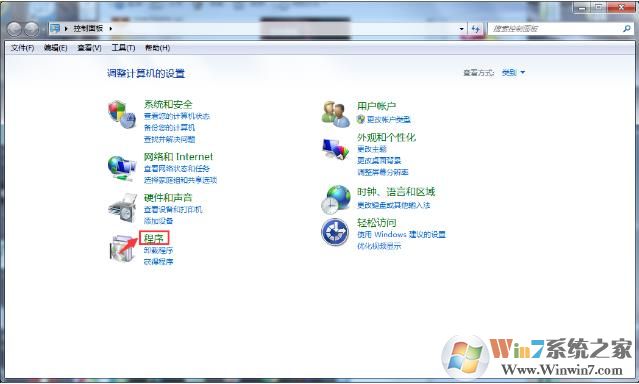Click 添加设备 link
This screenshot has height=384, width=639.
click(x=159, y=221)
